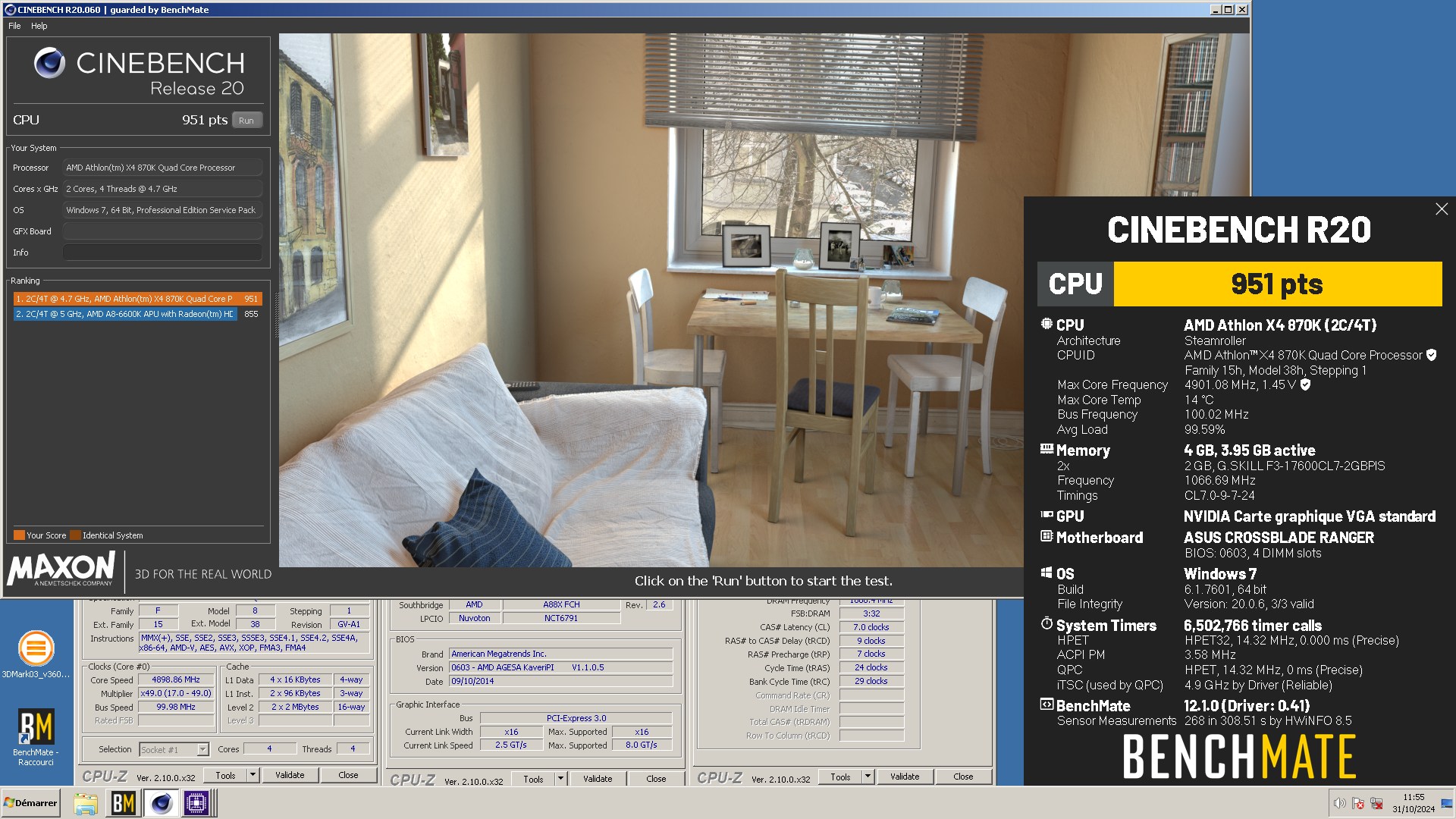The image size is (1456, 819).
Task: Click the language bar icon in tray
Action: tap(1446, 803)
